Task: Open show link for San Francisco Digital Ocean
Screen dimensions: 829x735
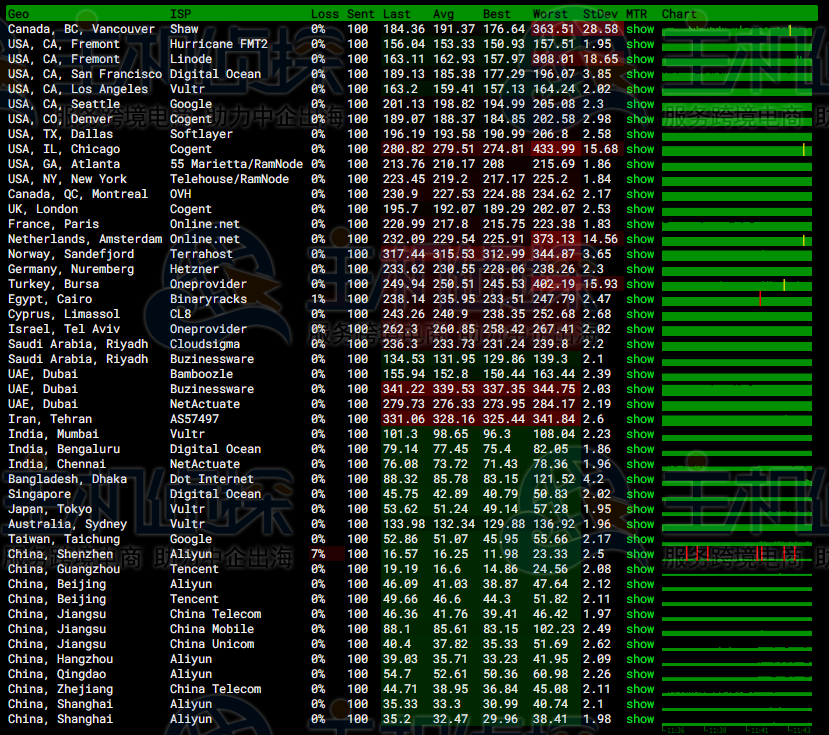Action: point(640,74)
